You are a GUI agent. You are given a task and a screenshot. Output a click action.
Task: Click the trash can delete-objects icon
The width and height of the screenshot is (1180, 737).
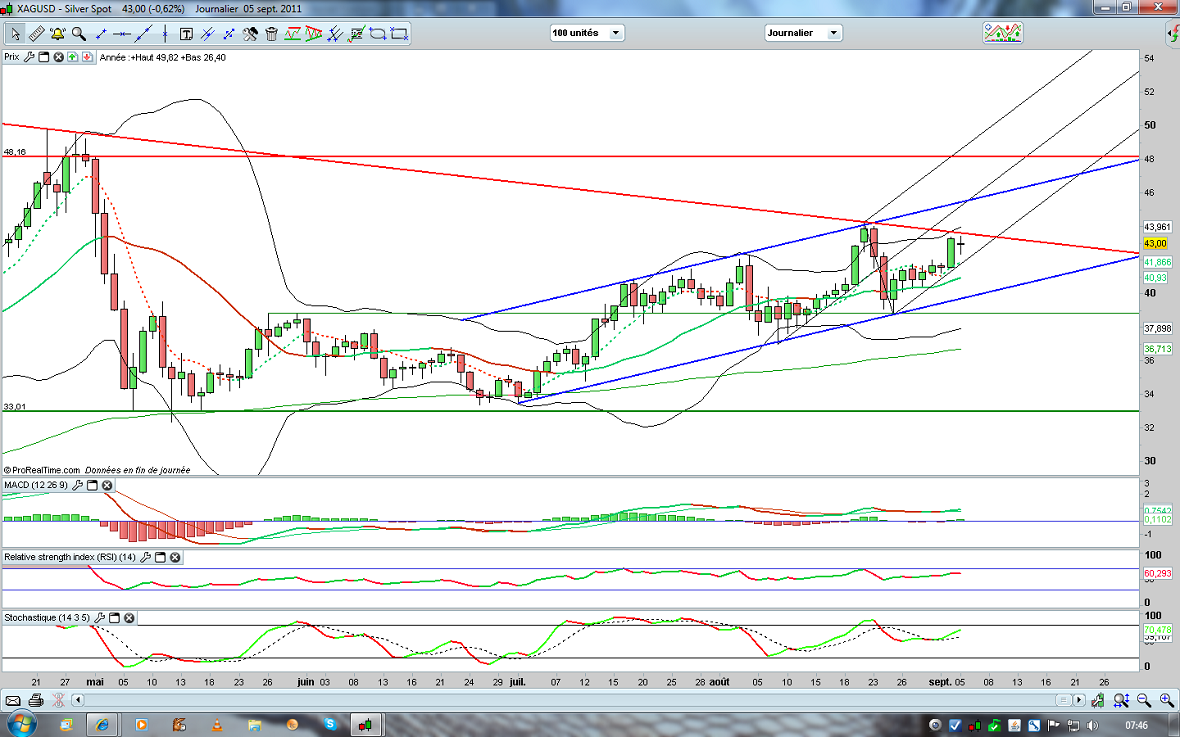273,33
